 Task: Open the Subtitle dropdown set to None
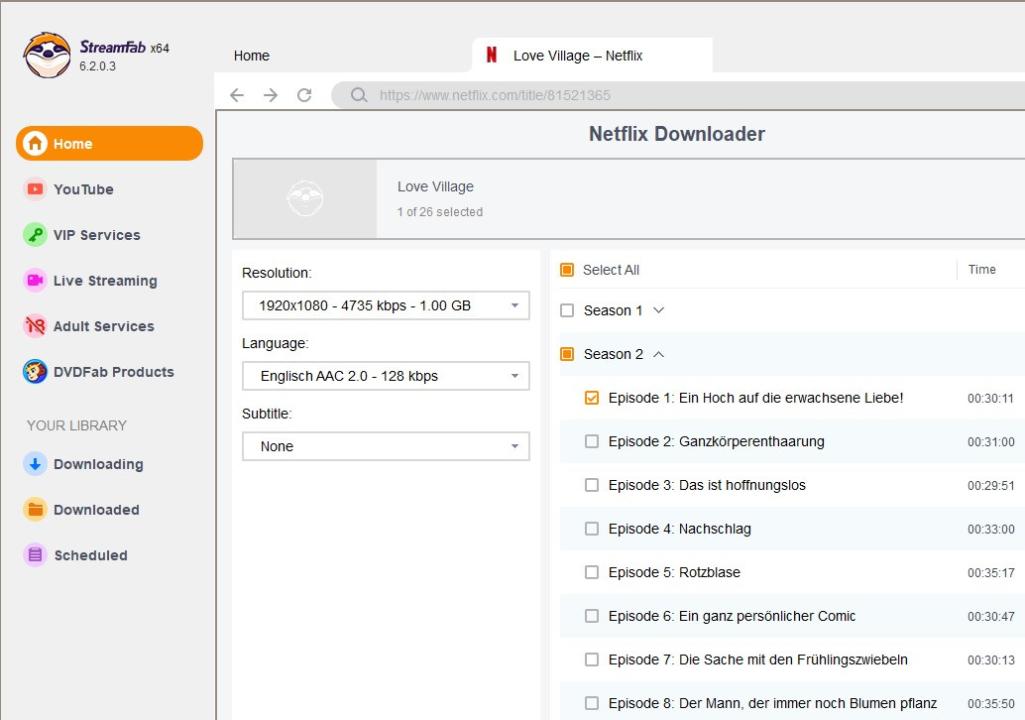pos(385,447)
